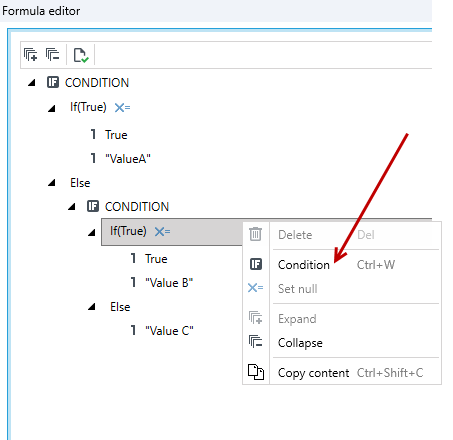Click the IF icon of top CONDITION
The width and height of the screenshot is (453, 440).
53,82
